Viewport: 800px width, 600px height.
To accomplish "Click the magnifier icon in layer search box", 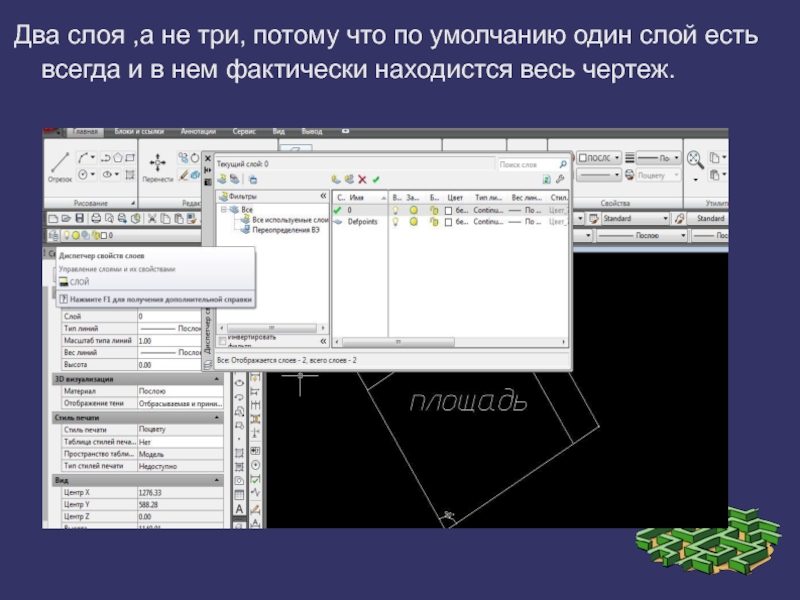I will (563, 164).
